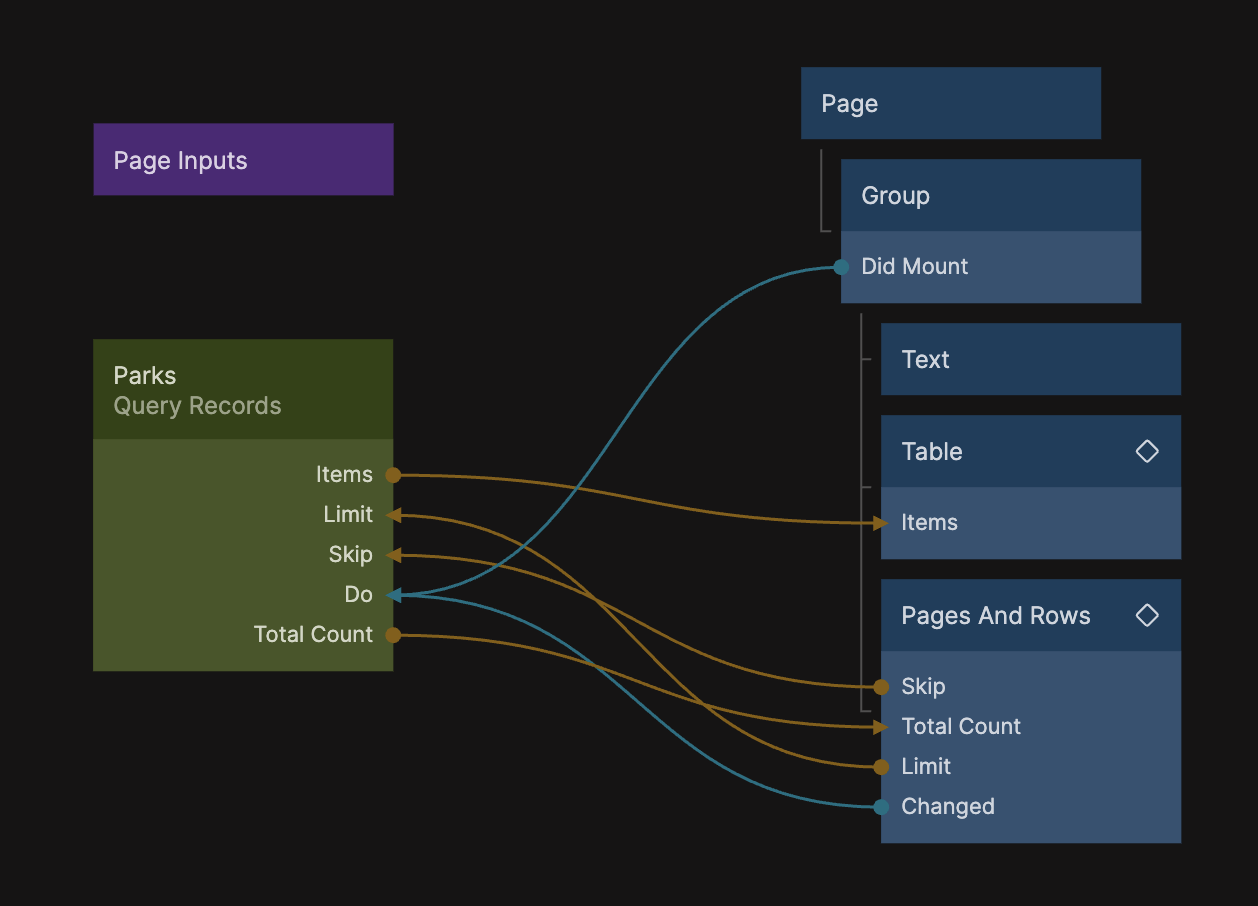Click the diamond icon on Table node
This screenshot has width=1258, height=906.
[x=1147, y=451]
